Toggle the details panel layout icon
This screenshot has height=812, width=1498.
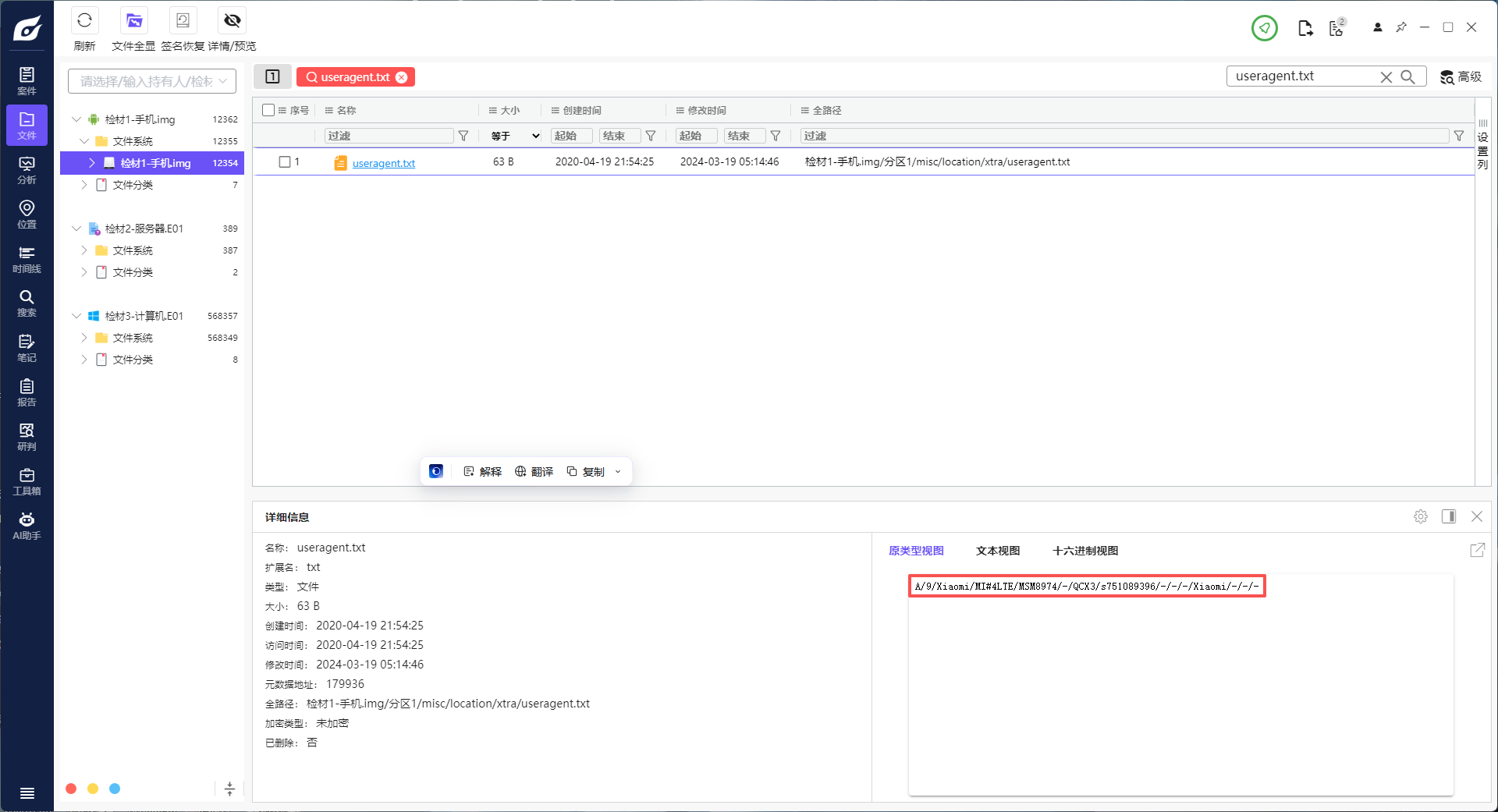(1449, 516)
